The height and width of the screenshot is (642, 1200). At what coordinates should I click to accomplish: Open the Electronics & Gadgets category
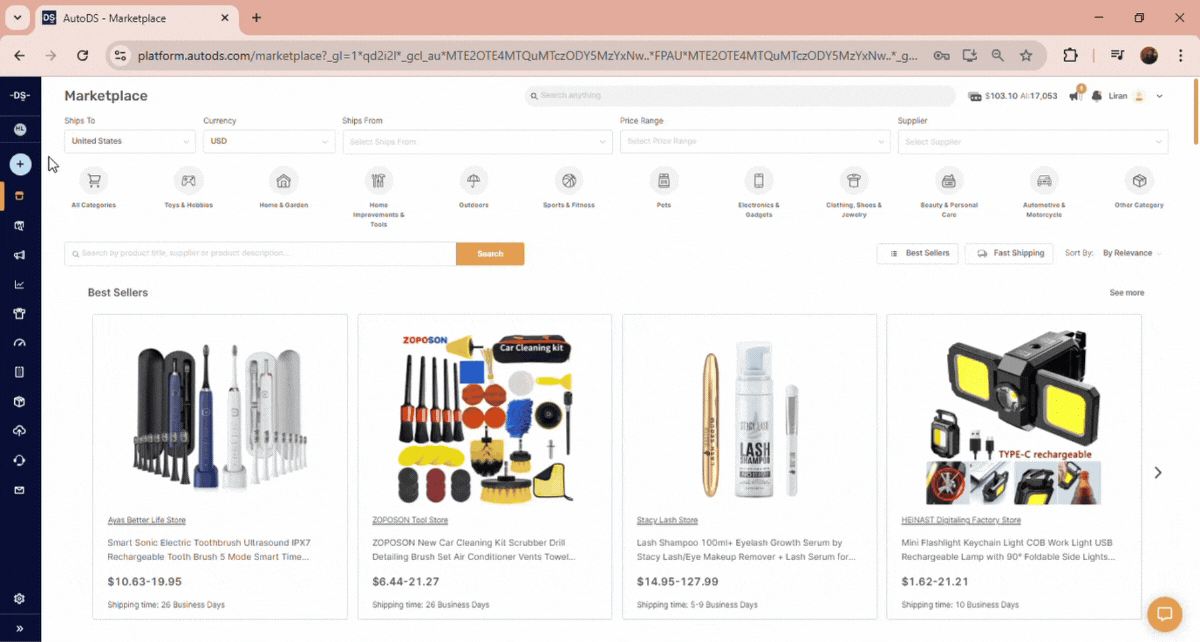tap(758, 185)
